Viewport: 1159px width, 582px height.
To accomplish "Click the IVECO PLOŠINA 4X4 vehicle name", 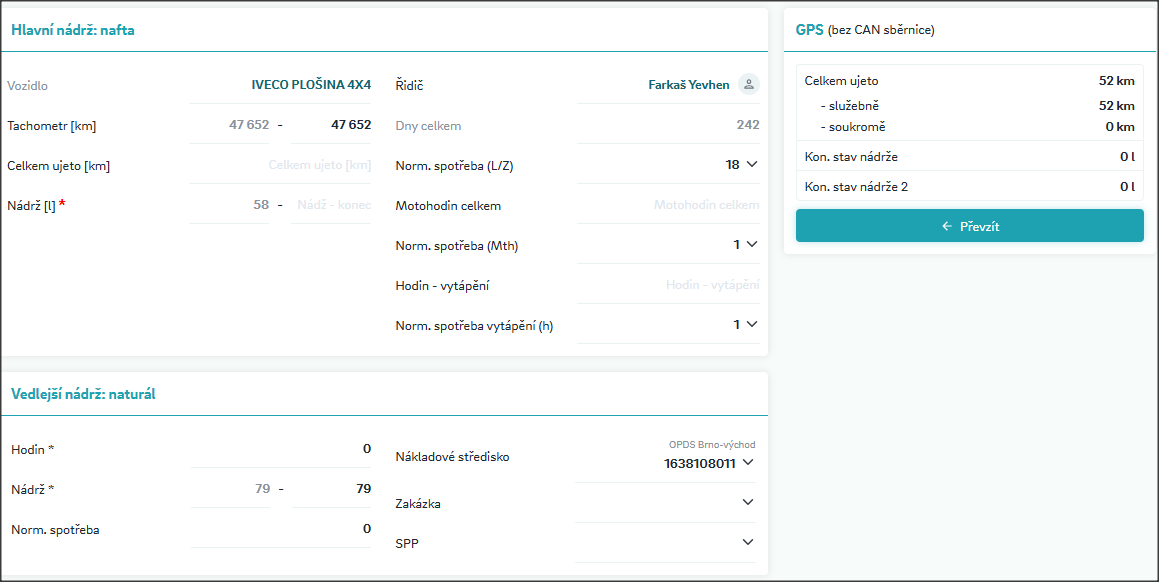I will click(311, 85).
